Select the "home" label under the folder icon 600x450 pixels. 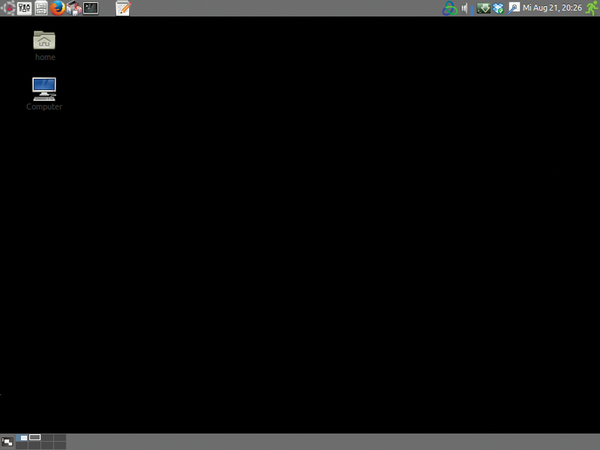coord(45,57)
